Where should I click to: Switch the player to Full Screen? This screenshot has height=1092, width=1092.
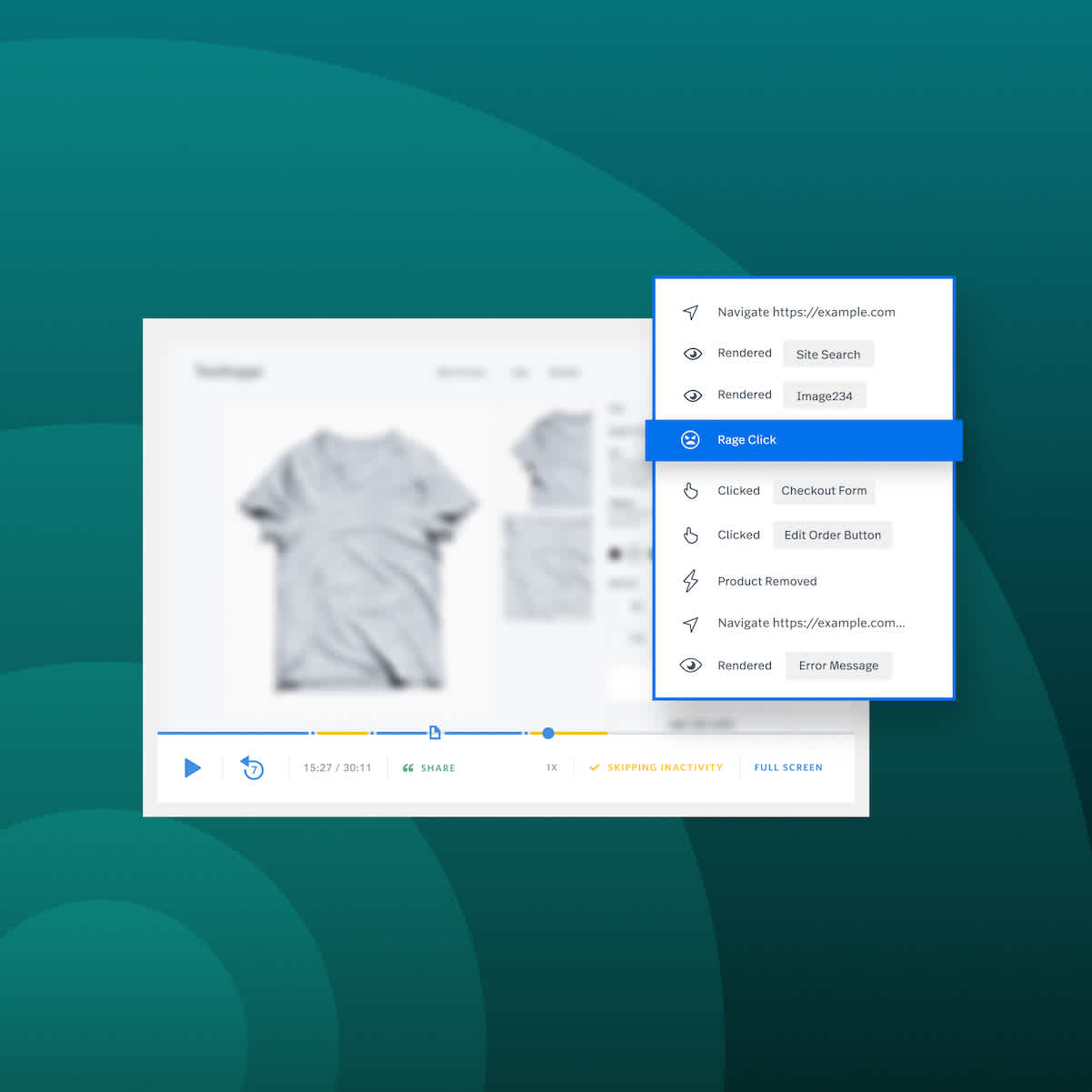[788, 767]
